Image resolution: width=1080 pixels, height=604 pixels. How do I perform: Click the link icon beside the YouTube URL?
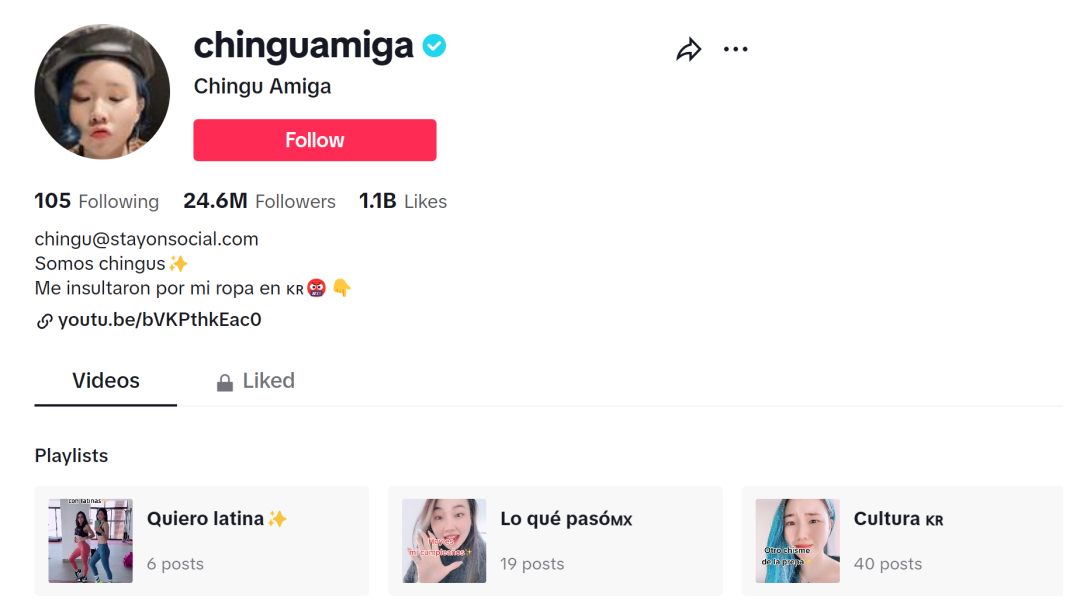click(x=44, y=321)
